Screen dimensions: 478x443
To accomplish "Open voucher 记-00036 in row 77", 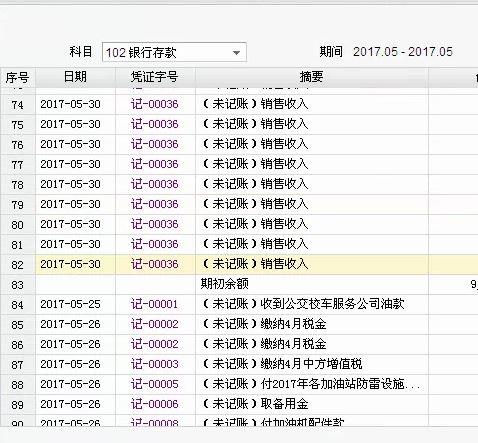I will [155, 164].
